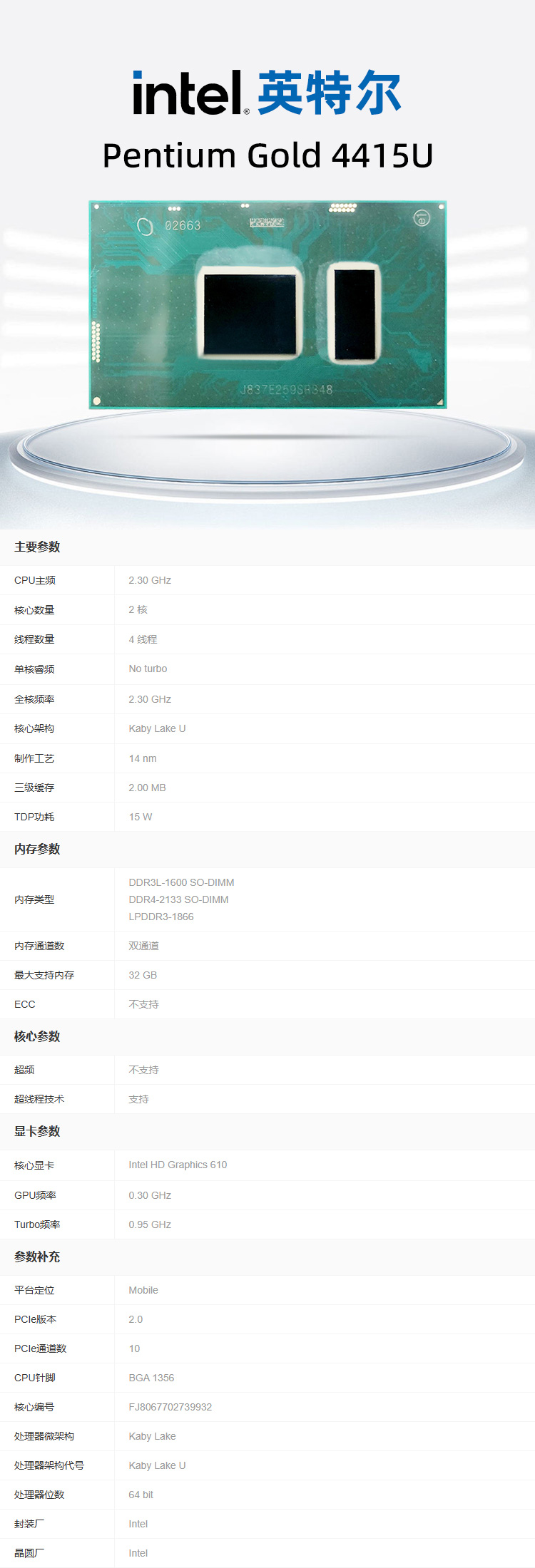Click the Intel 英特尔 logo
This screenshot has width=535, height=1568.
(267, 93)
